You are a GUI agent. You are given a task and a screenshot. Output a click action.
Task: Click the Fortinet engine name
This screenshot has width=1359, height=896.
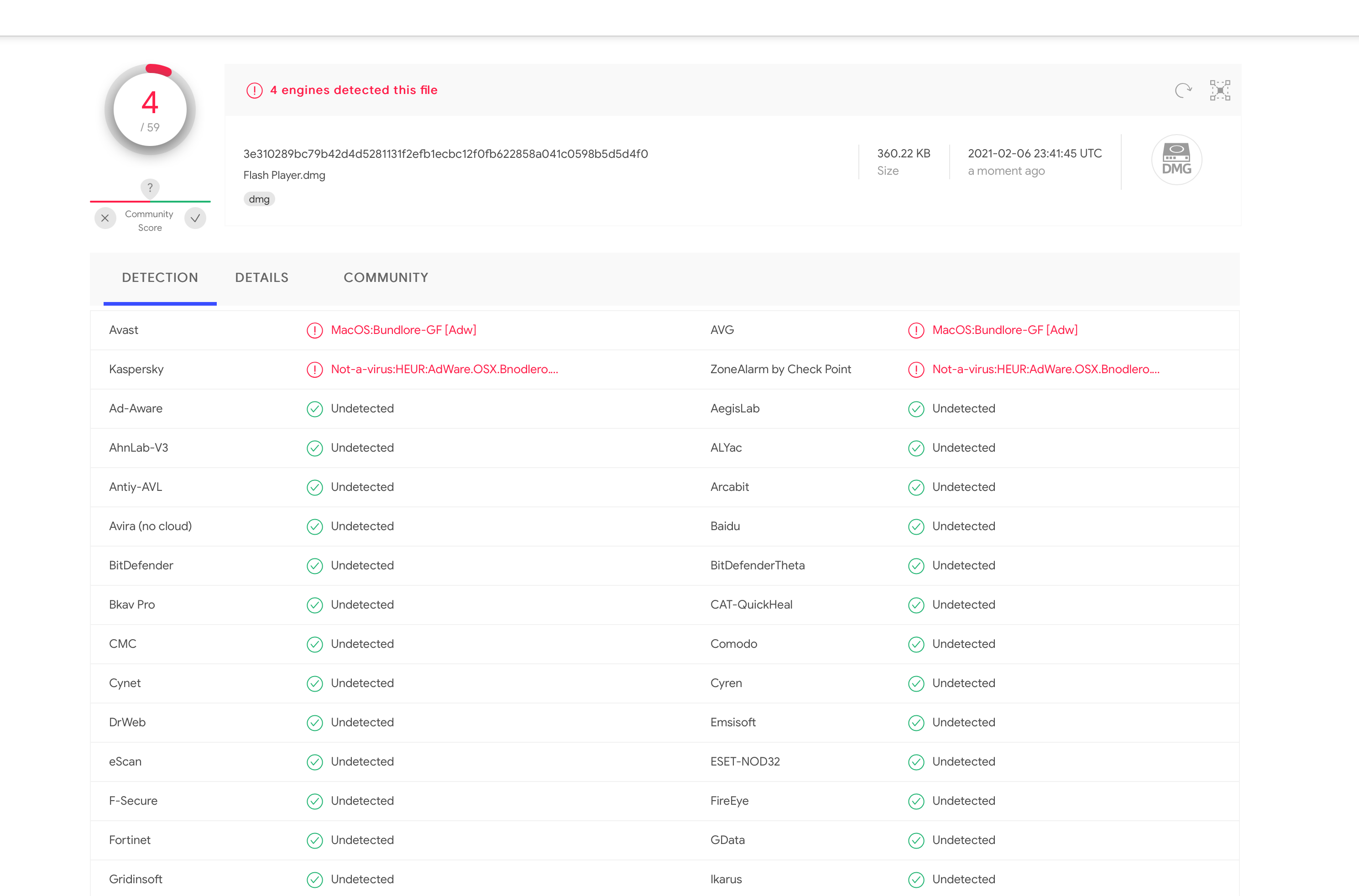click(130, 840)
